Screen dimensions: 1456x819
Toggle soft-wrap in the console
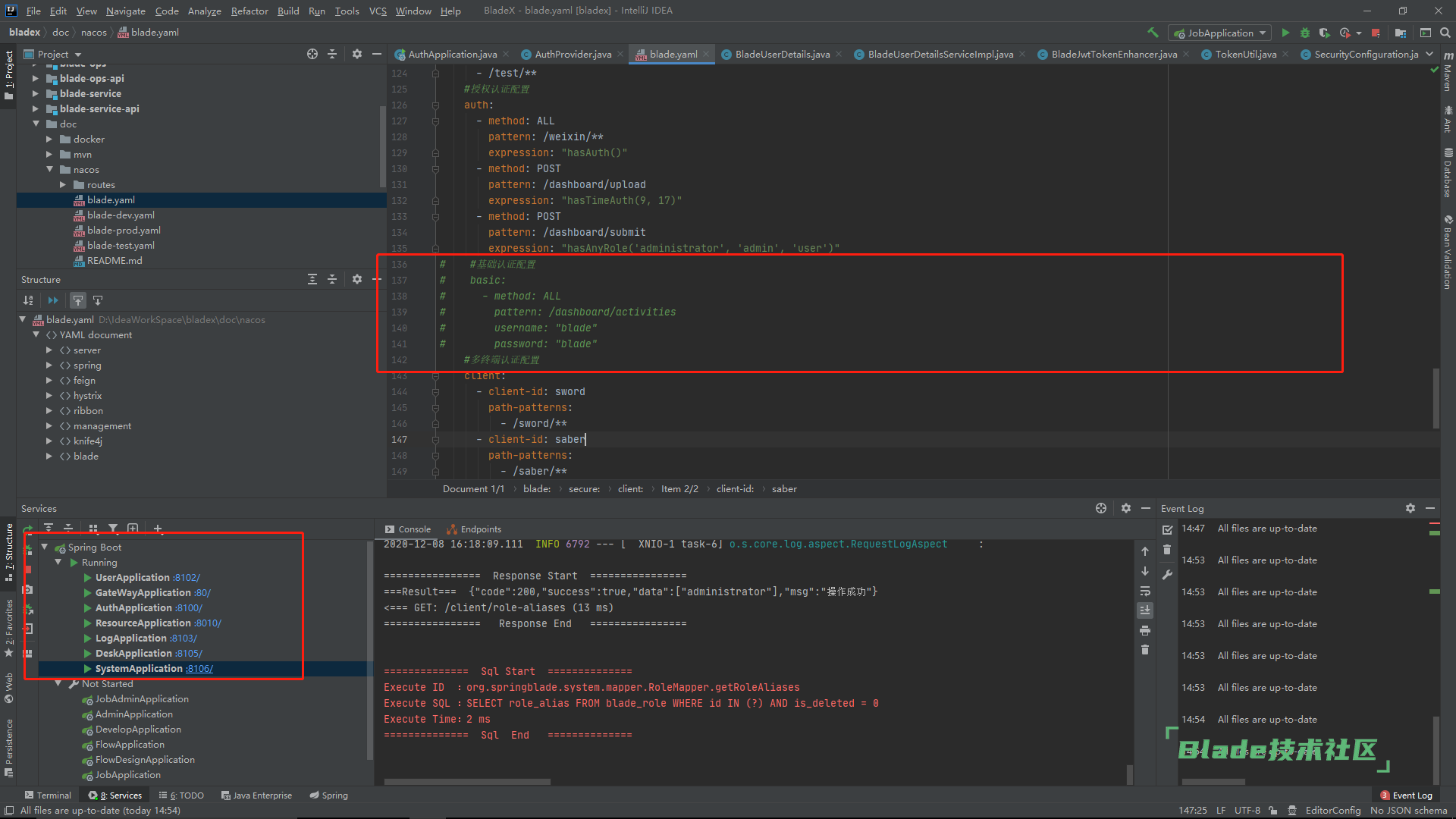click(x=1145, y=591)
